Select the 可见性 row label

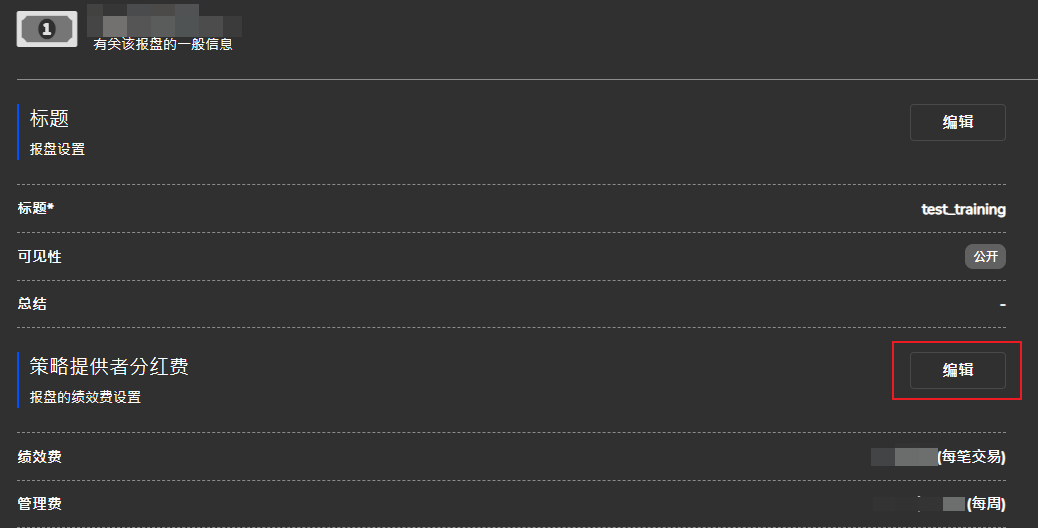point(40,257)
